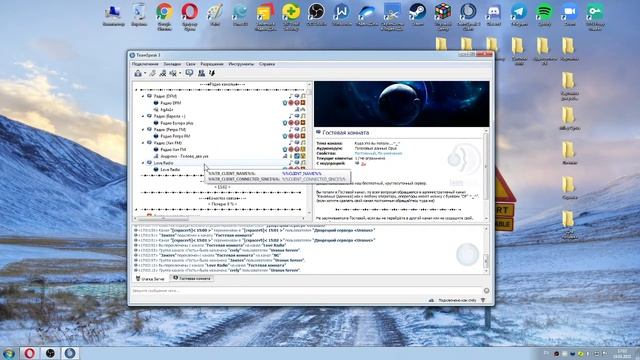Open the 360 Total Security desktop shortcut
Viewport: 640px width, 360px height.
[x=291, y=16]
